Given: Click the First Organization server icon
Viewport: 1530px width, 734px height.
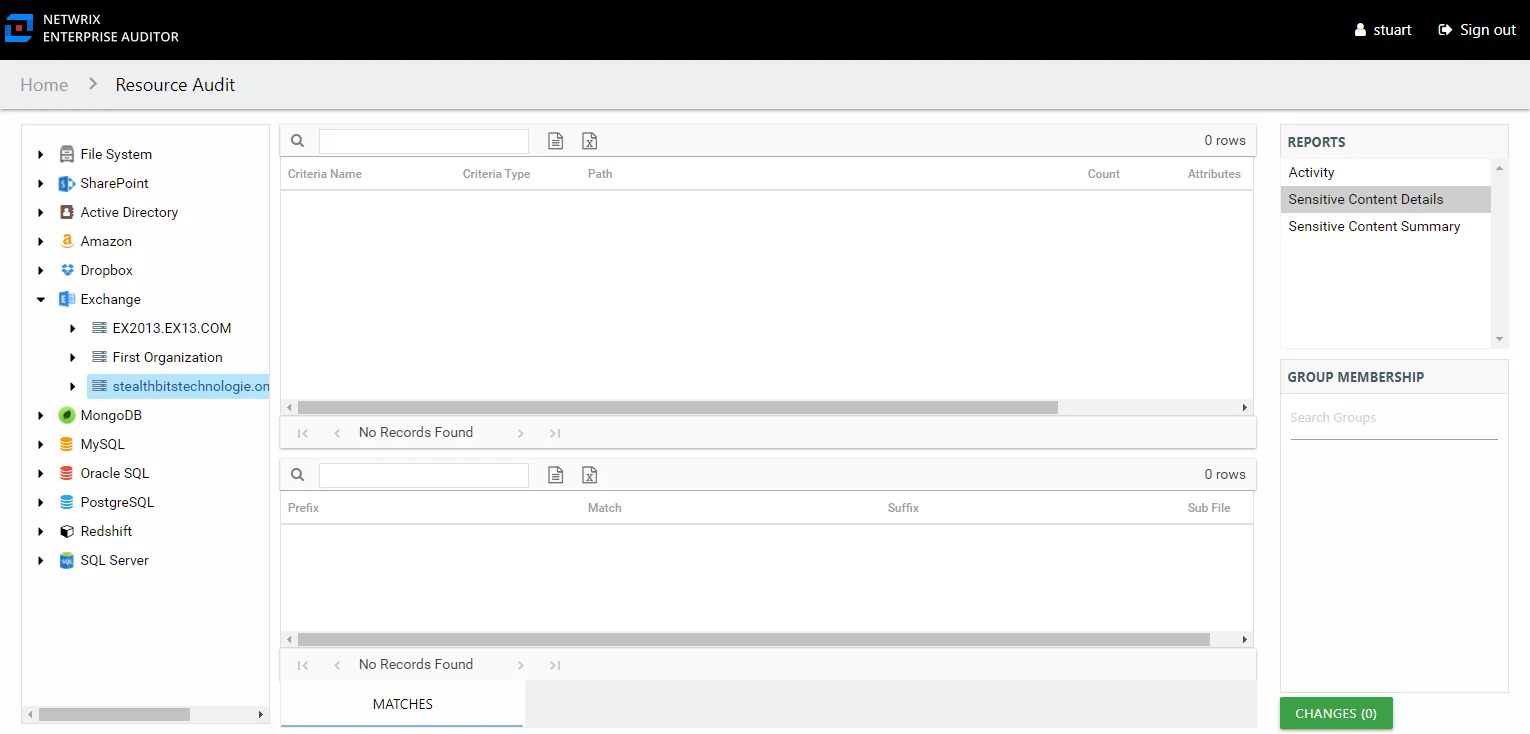Looking at the screenshot, I should tap(99, 357).
